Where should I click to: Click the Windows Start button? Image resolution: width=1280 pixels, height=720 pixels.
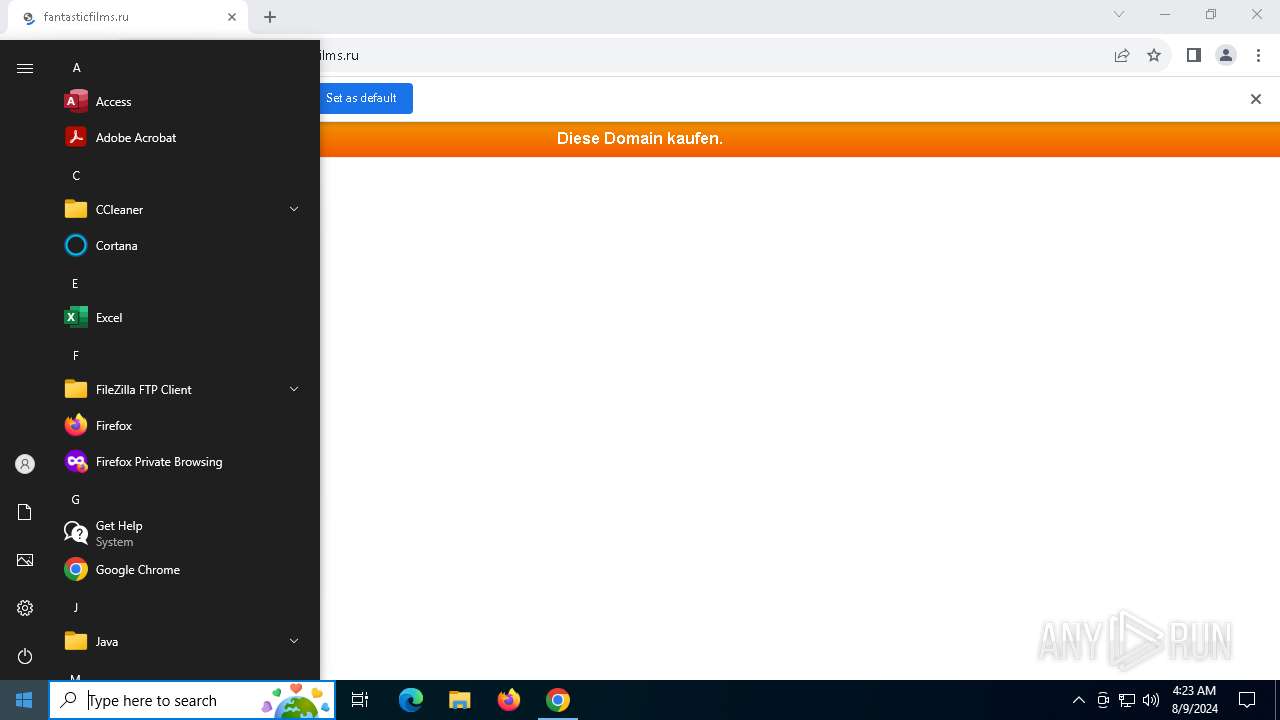pyautogui.click(x=24, y=700)
